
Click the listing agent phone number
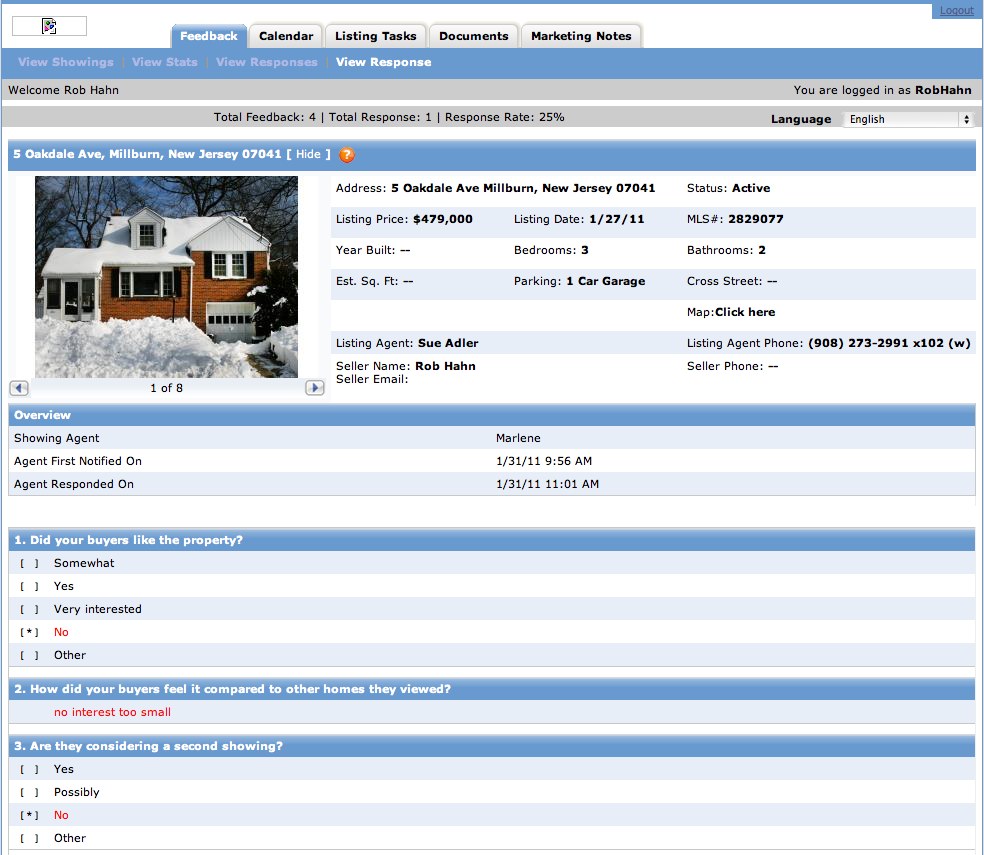pyautogui.click(x=889, y=343)
